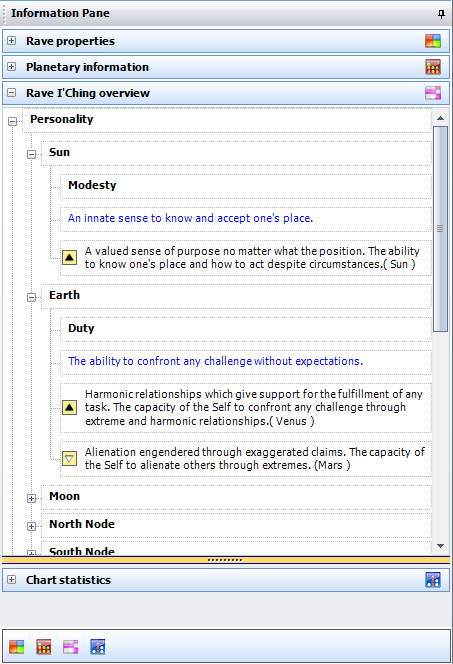453x664 pixels.
Task: Expand the Chart statistics section
Action: point(12,579)
